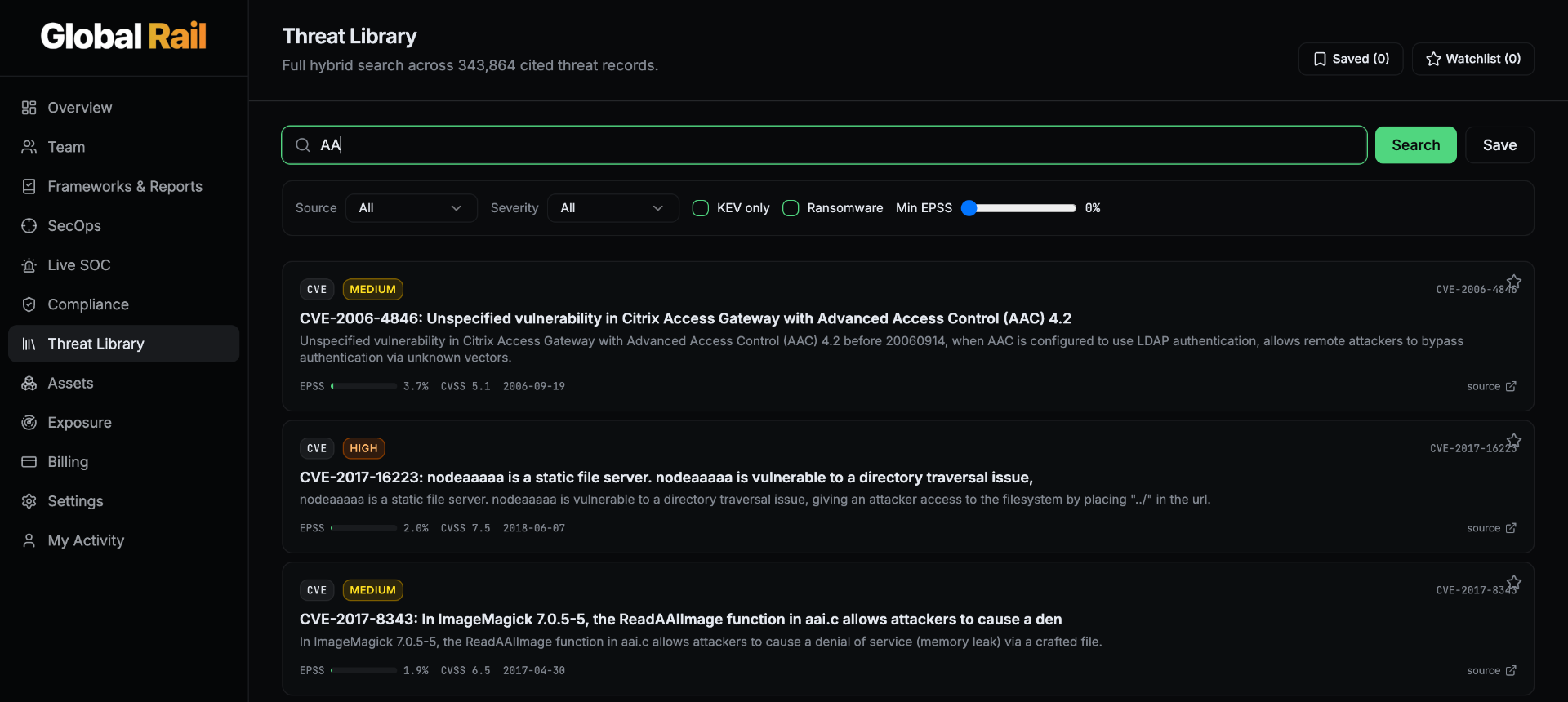Open My Activity
Image resolution: width=1568 pixels, height=702 pixels.
click(x=124, y=540)
